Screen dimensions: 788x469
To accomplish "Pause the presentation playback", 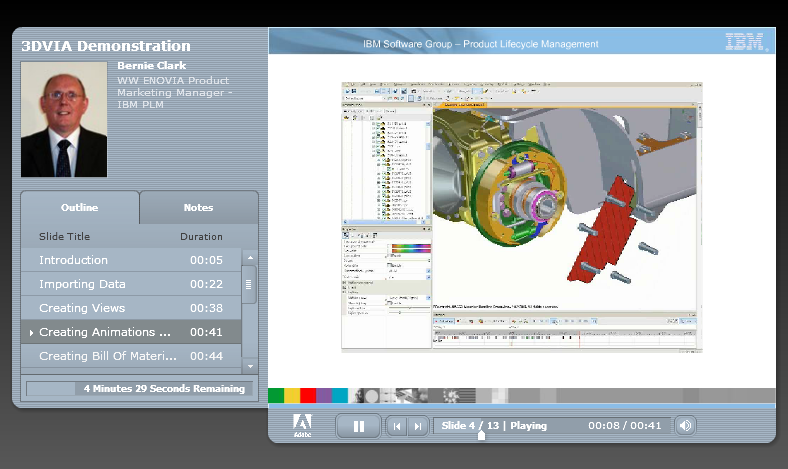I will coord(358,426).
